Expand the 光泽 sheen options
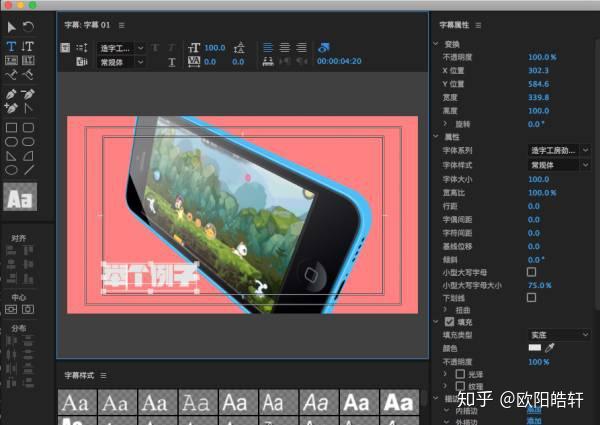The width and height of the screenshot is (600, 425). pyautogui.click(x=445, y=374)
